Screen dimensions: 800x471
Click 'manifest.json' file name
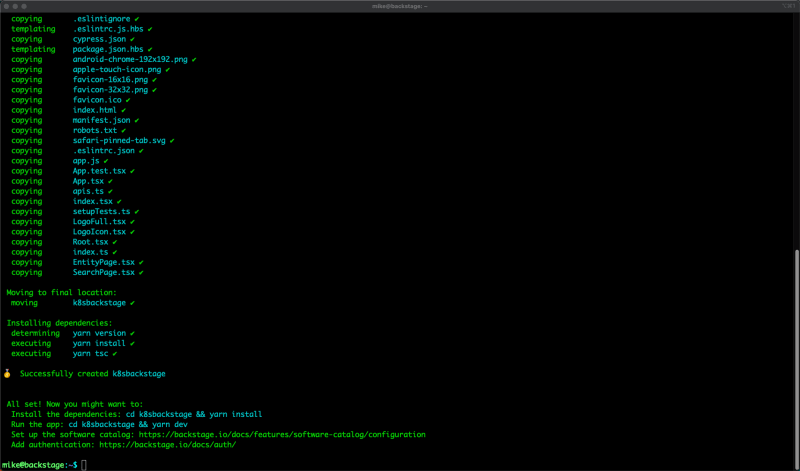(102, 120)
